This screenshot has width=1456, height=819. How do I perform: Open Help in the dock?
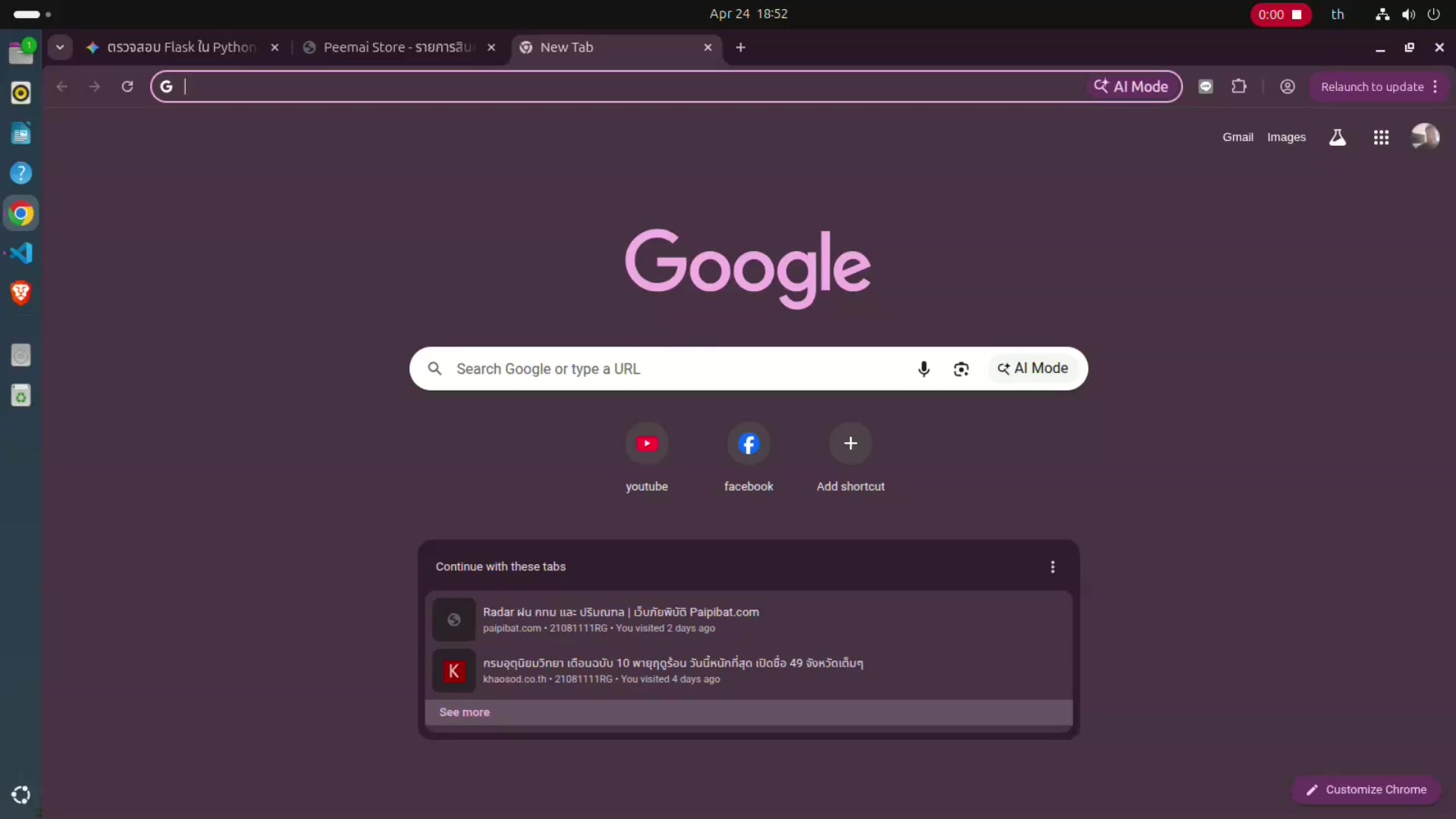pyautogui.click(x=20, y=173)
